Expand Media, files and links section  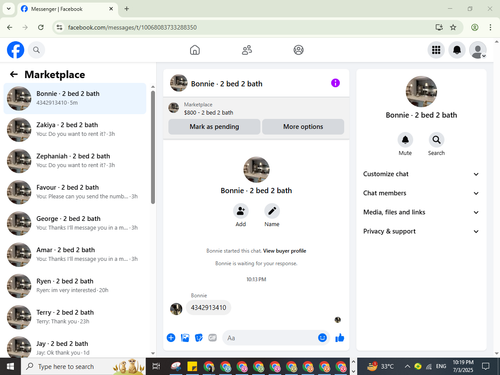tap(421, 212)
